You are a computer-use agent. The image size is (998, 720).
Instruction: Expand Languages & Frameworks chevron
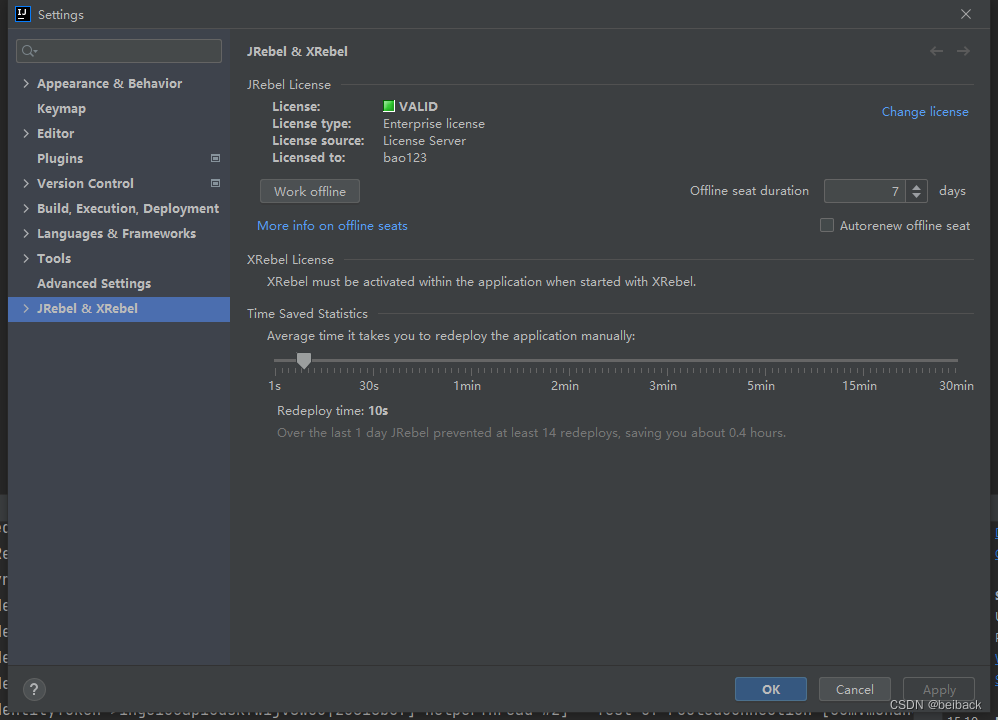[25, 233]
